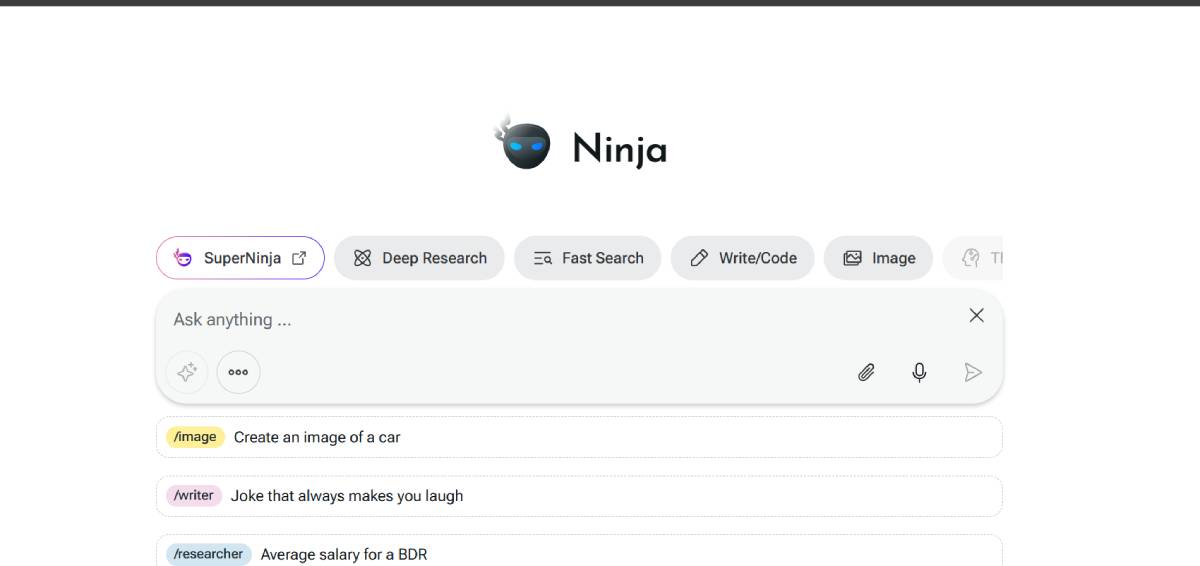Click the atom icon on Deep Research
Screen dimensions: 1200x566
click(362, 258)
